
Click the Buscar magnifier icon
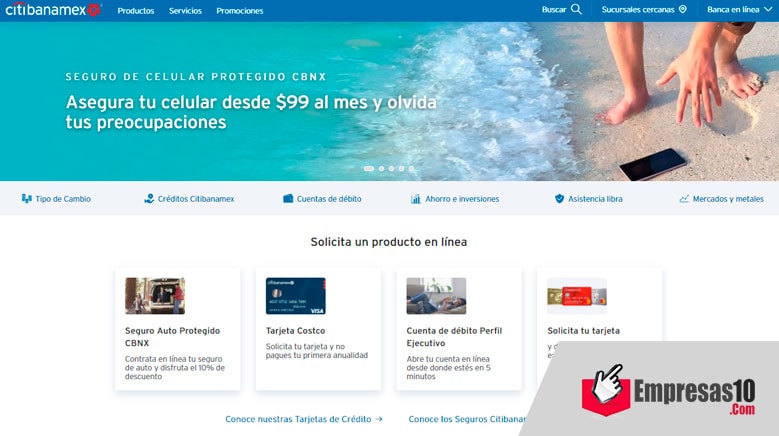[x=576, y=9]
